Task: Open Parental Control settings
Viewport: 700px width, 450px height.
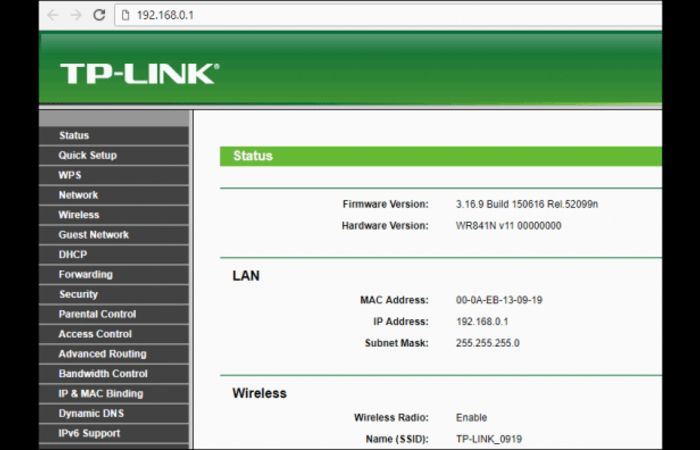Action: [x=114, y=314]
